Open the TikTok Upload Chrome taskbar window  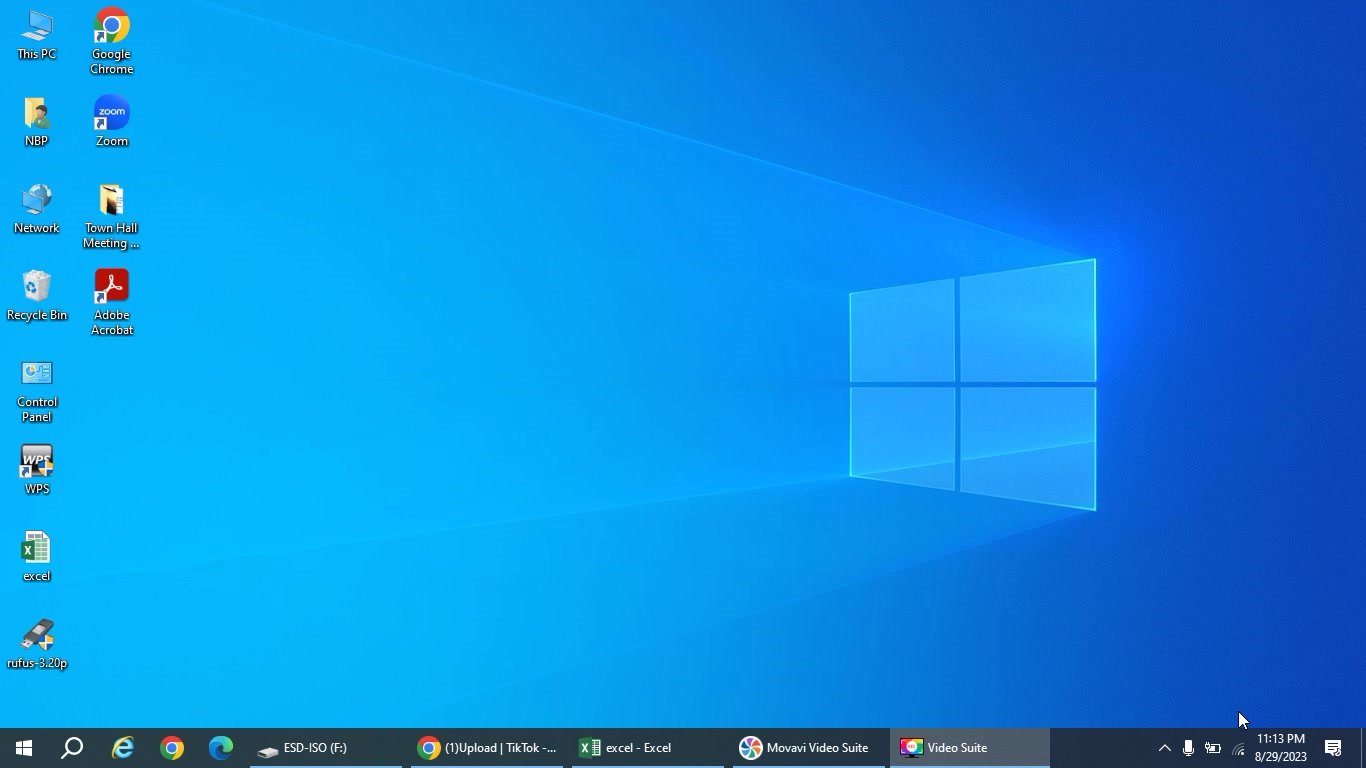[x=487, y=748]
